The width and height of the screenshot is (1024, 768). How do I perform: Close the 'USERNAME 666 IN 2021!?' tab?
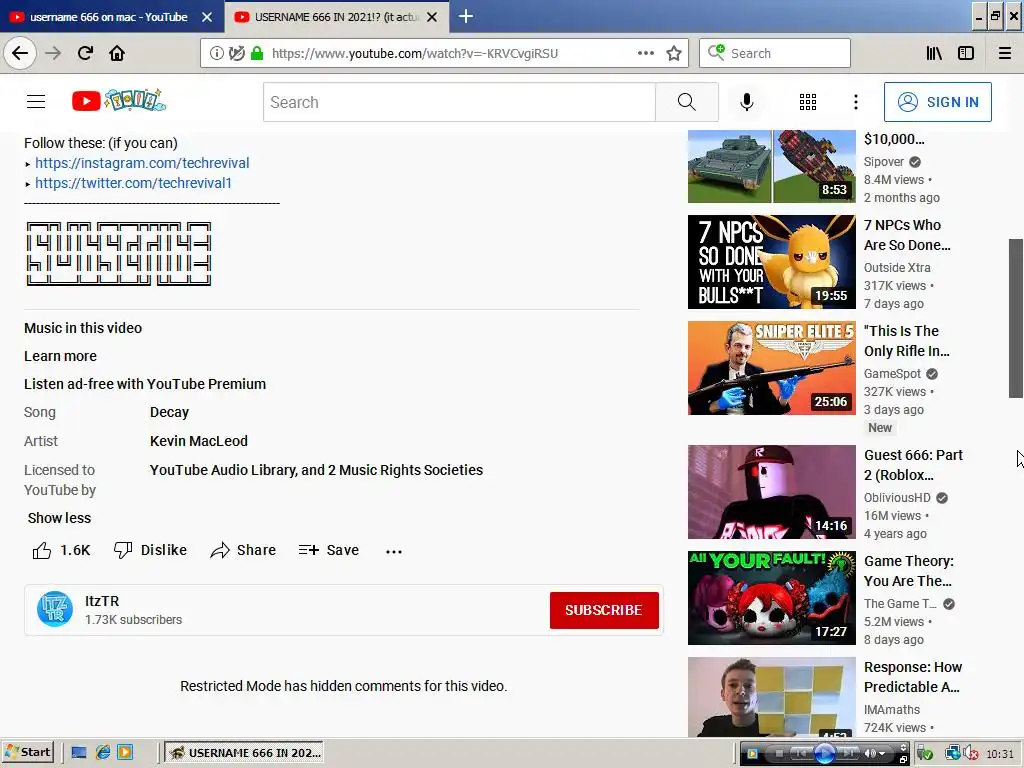click(x=432, y=17)
